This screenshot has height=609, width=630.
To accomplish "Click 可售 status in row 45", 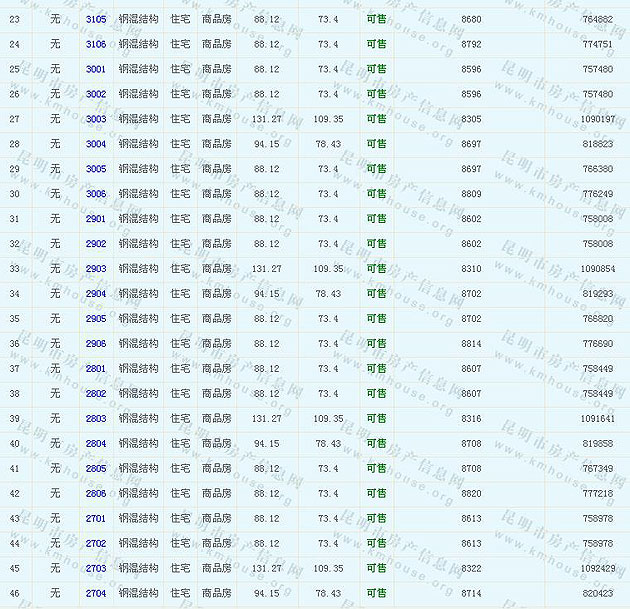I will pyautogui.click(x=376, y=569).
